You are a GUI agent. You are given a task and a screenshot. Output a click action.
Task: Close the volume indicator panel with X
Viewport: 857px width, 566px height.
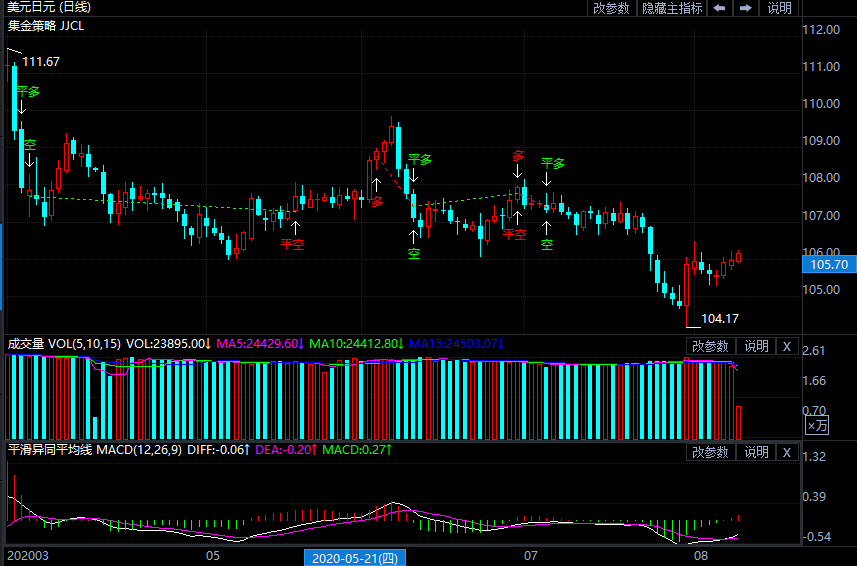(787, 346)
